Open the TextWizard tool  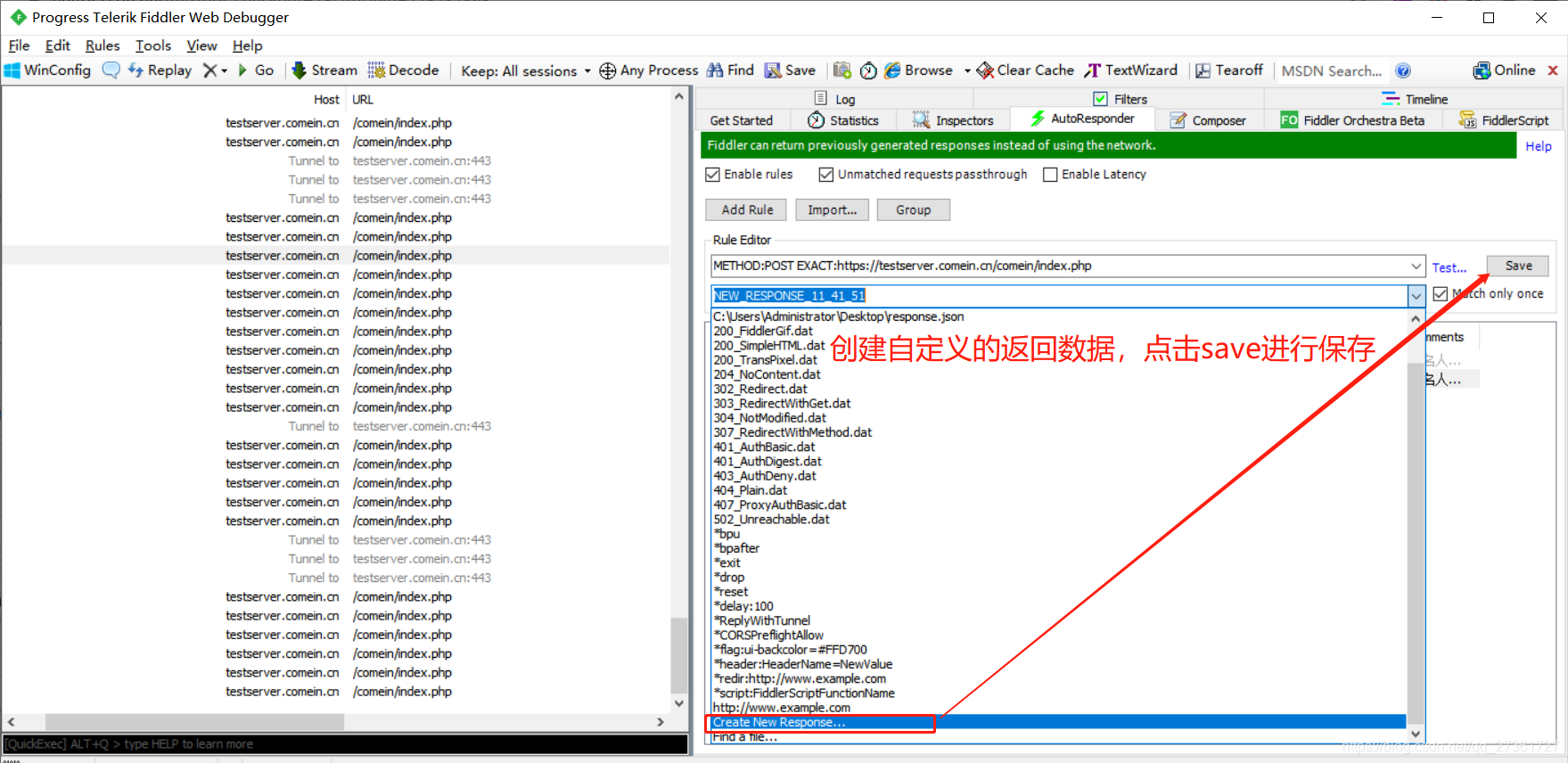tap(1131, 70)
